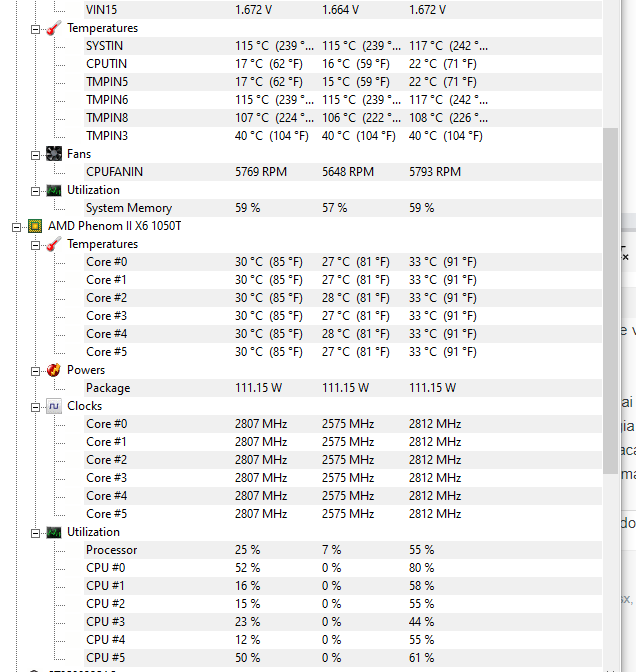Image resolution: width=636 pixels, height=672 pixels.
Task: Click the Utilization icon above System Memory
Action: 54,190
